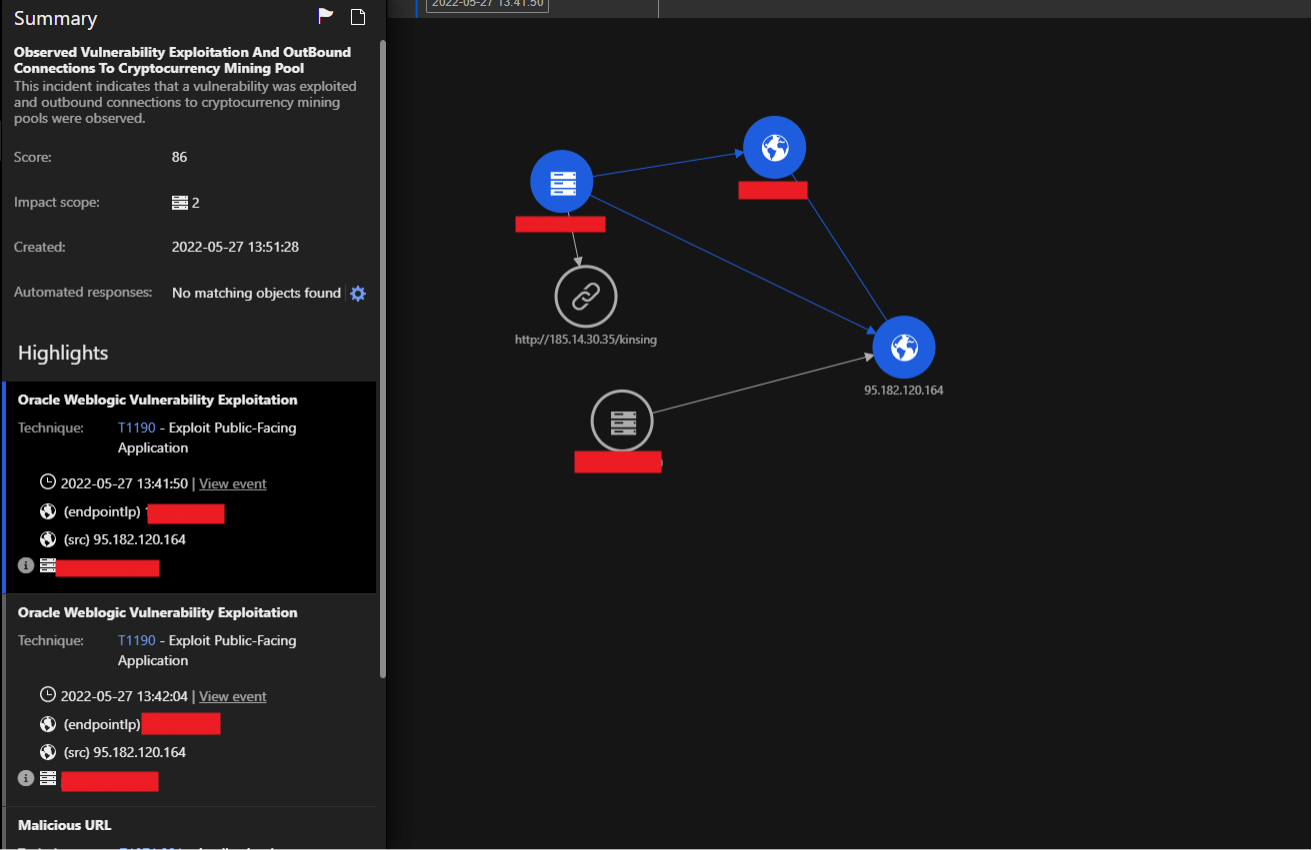
Task: Click the timeline marker dated 2022-05-27 13:41:50
Action: click(x=487, y=3)
